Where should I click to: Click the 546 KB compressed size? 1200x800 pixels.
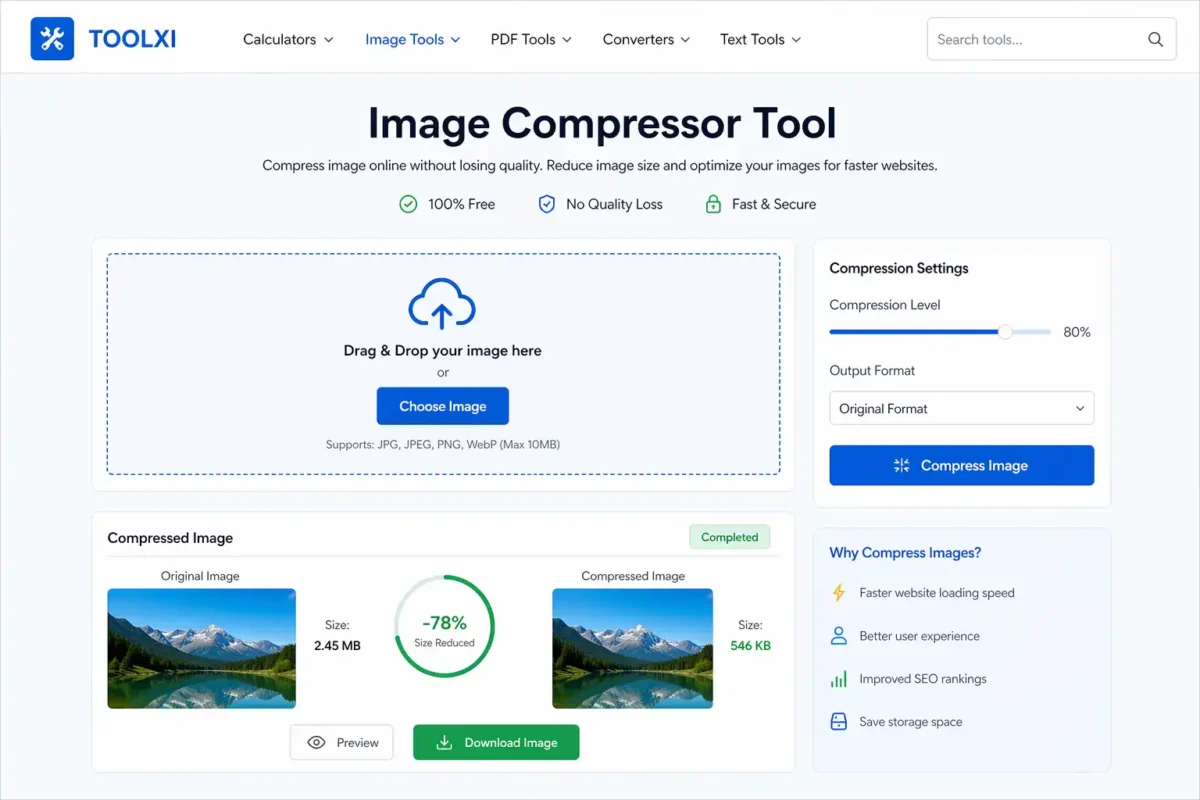750,646
